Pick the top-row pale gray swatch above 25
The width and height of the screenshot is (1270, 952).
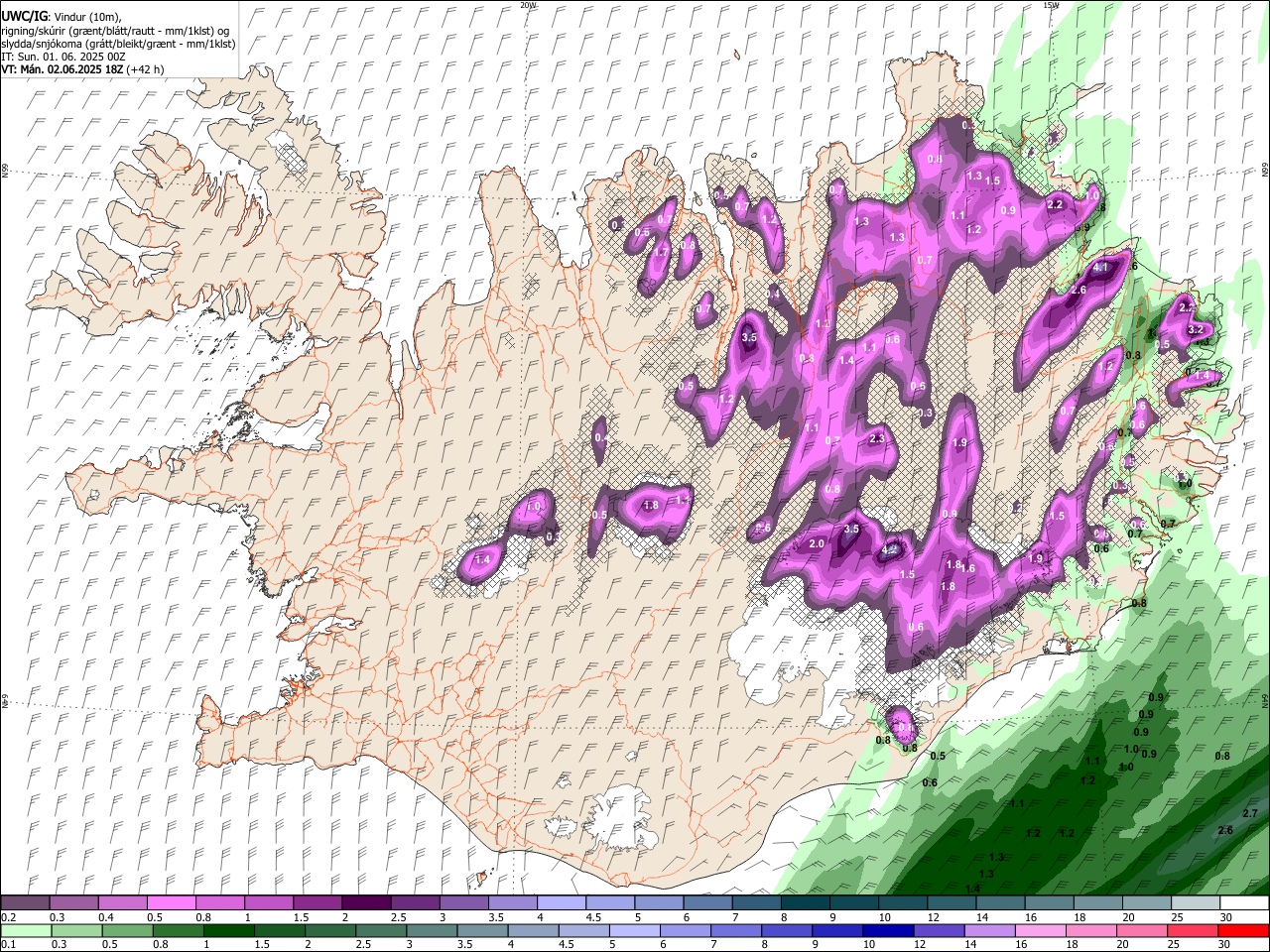click(1195, 902)
